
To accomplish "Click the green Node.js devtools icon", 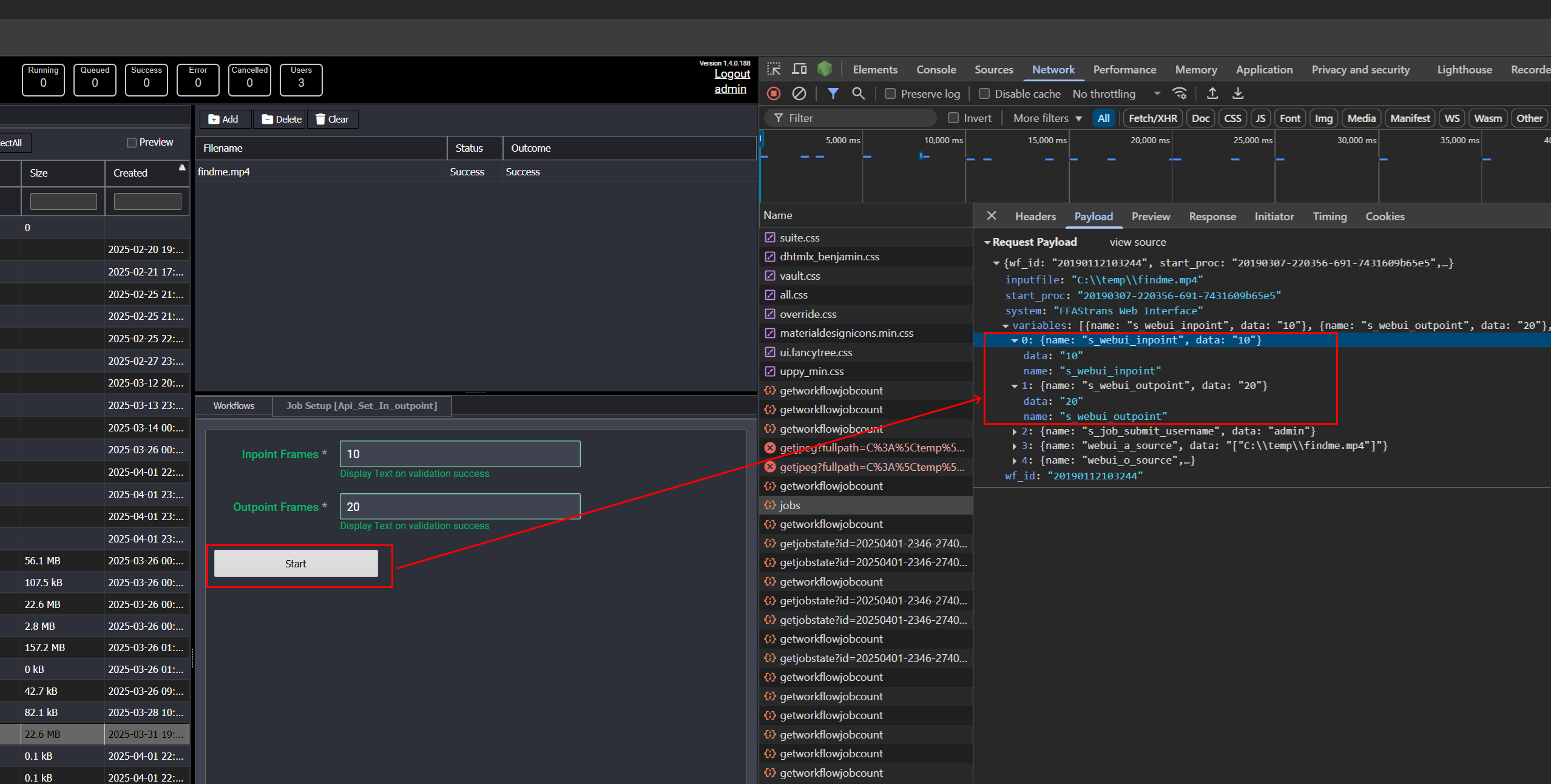I will pos(824,69).
